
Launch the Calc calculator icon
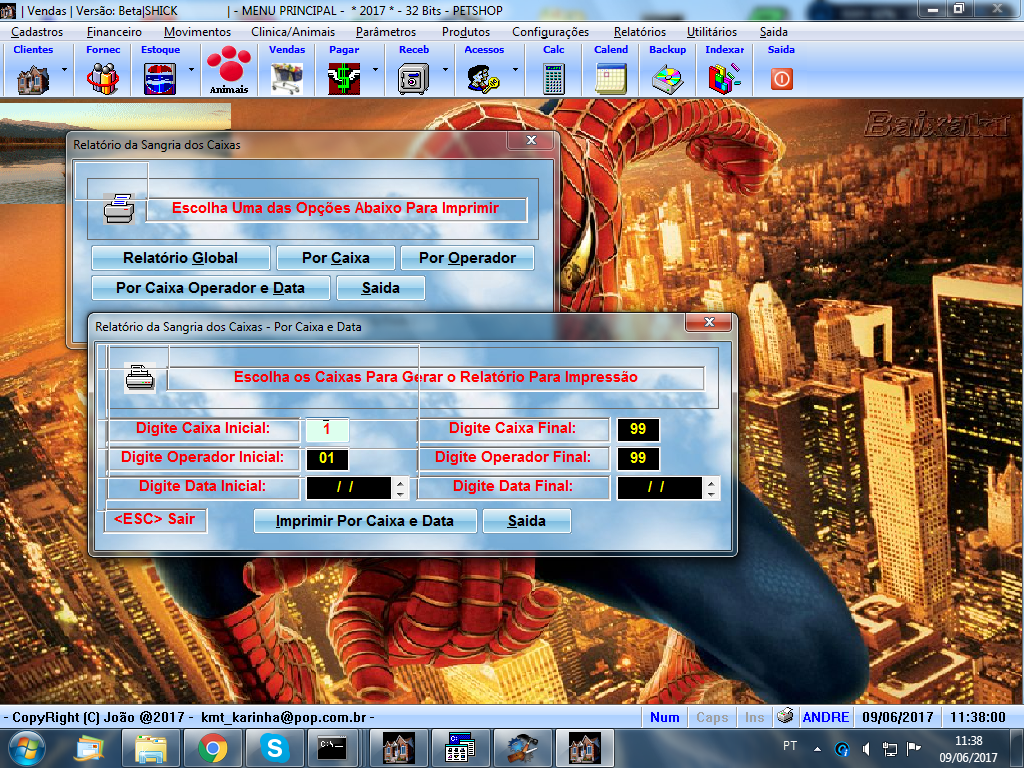point(553,79)
